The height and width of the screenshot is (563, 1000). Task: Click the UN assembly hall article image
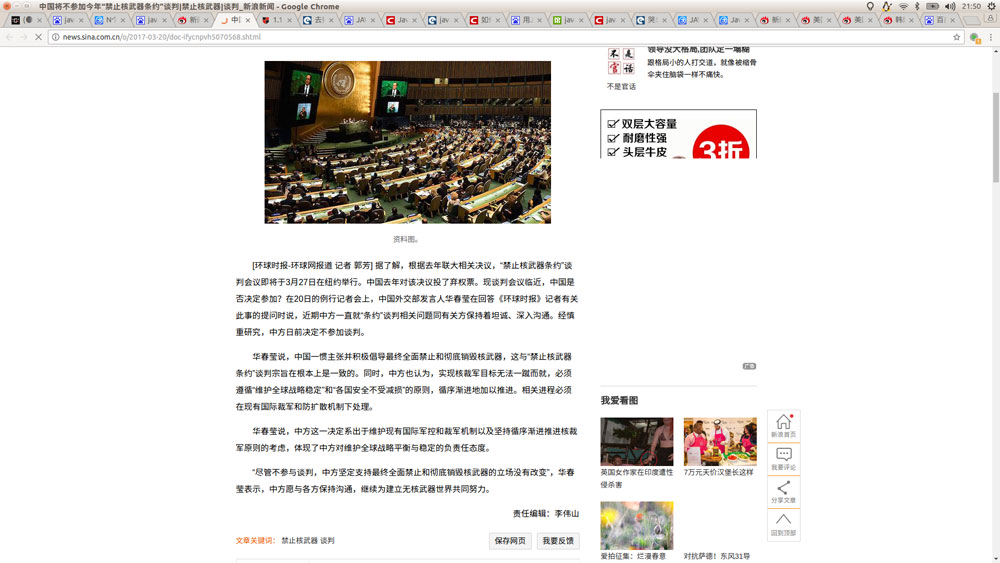click(x=408, y=142)
